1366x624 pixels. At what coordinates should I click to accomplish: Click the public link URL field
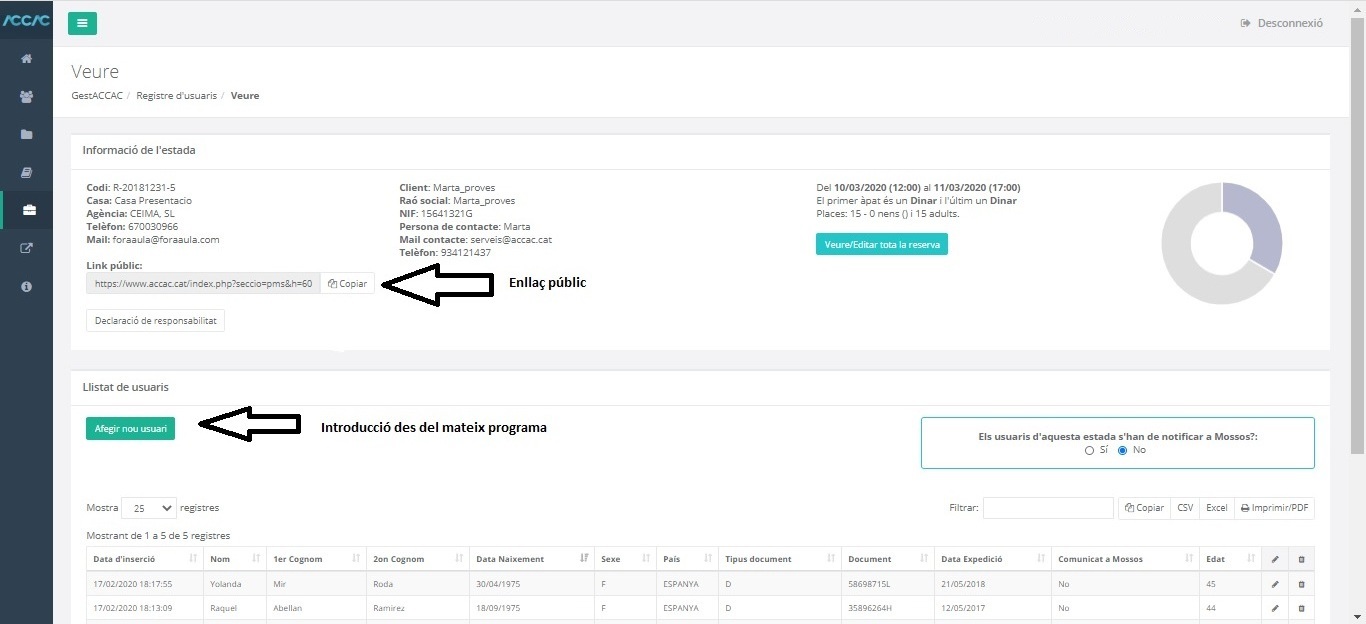coord(203,284)
